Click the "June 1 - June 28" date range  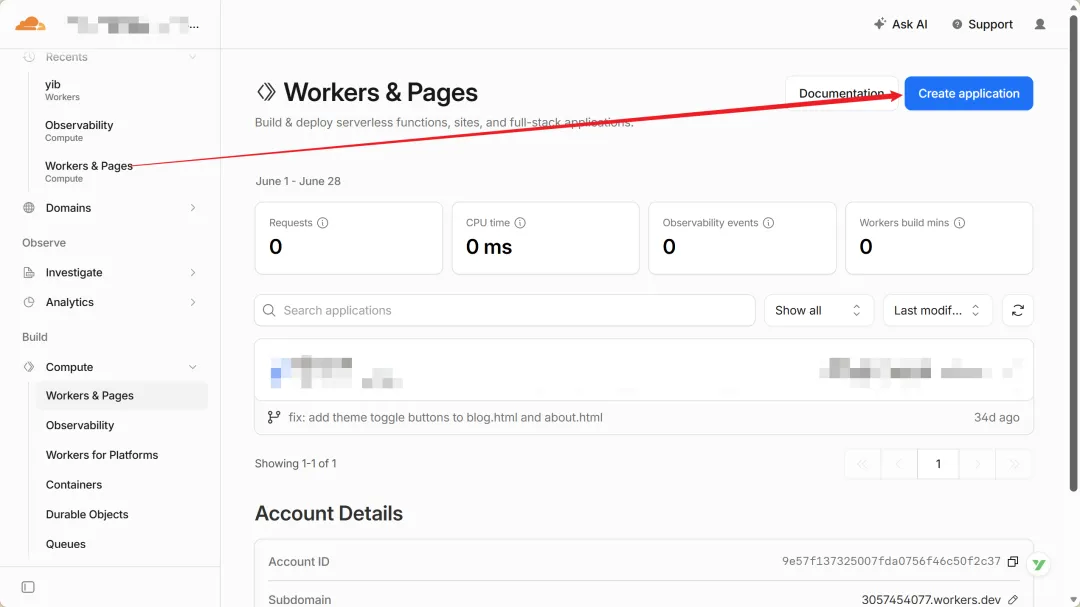[x=298, y=181]
